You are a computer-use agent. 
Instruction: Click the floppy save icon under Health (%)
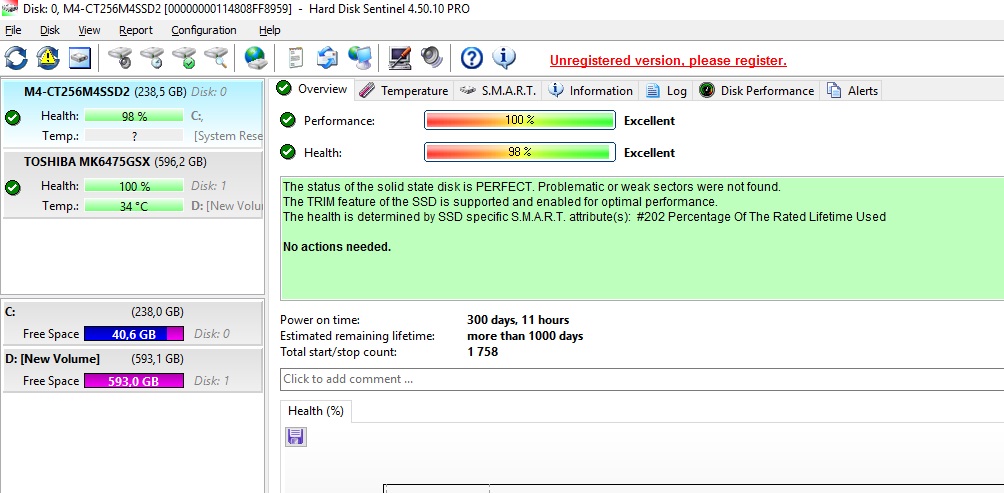click(295, 437)
